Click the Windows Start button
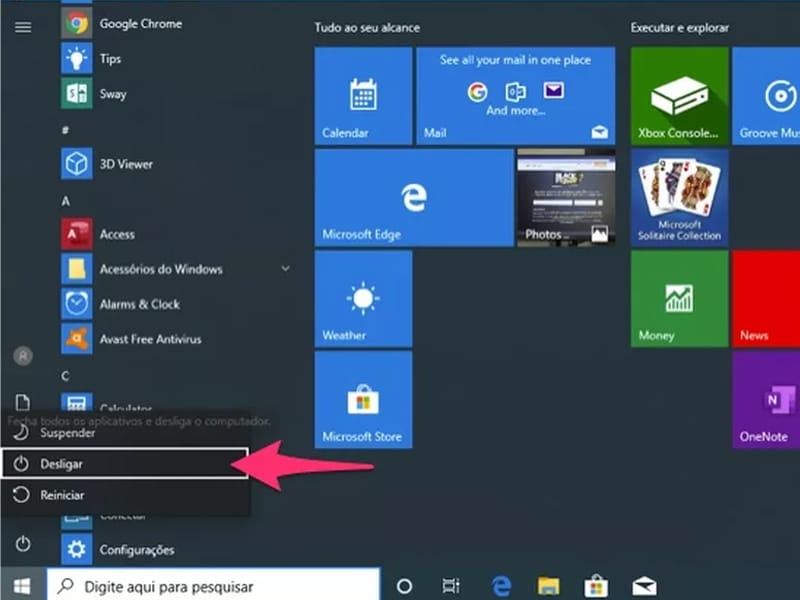 [22, 585]
